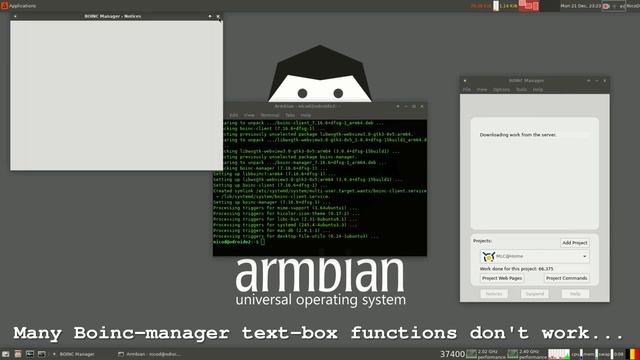Click the 37400 value in bottom panel
Screen dimensions: 640x360
(x=452, y=354)
